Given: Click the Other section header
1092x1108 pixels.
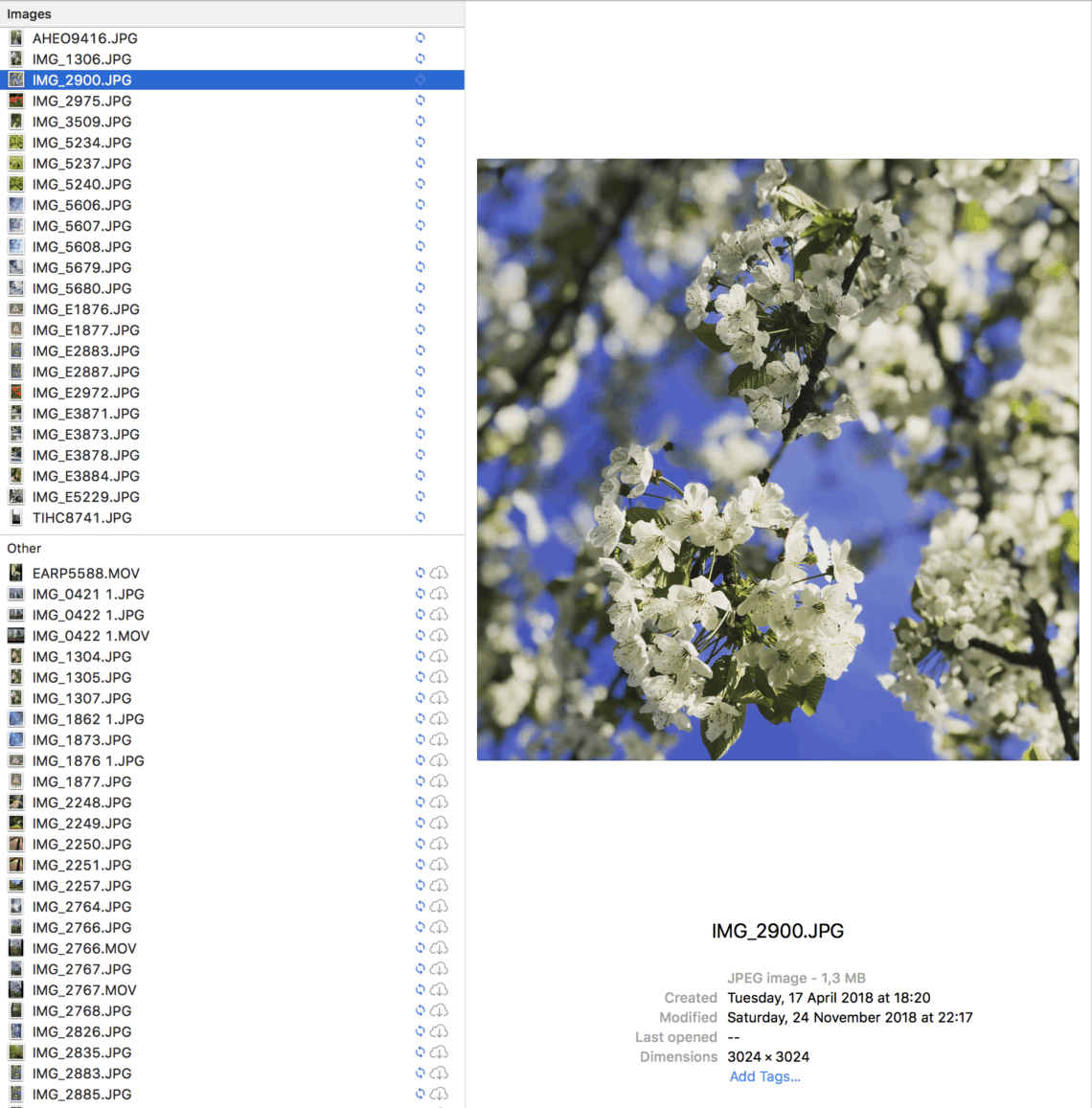Looking at the screenshot, I should (24, 548).
